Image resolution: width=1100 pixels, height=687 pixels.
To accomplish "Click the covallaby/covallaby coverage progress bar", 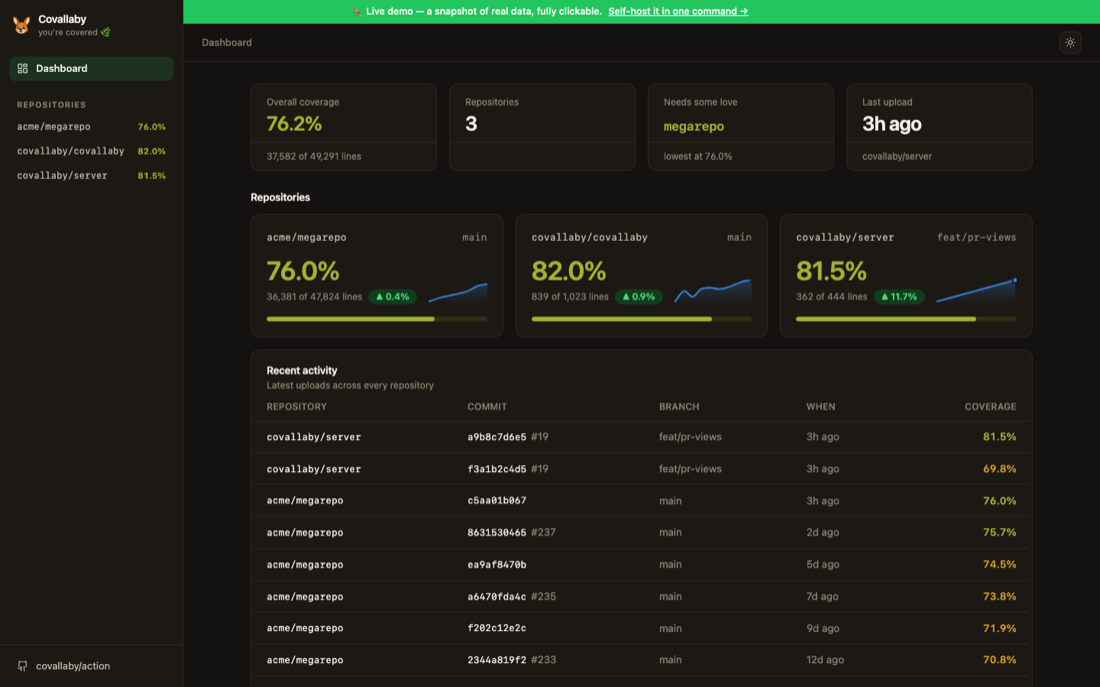I will 641,319.
